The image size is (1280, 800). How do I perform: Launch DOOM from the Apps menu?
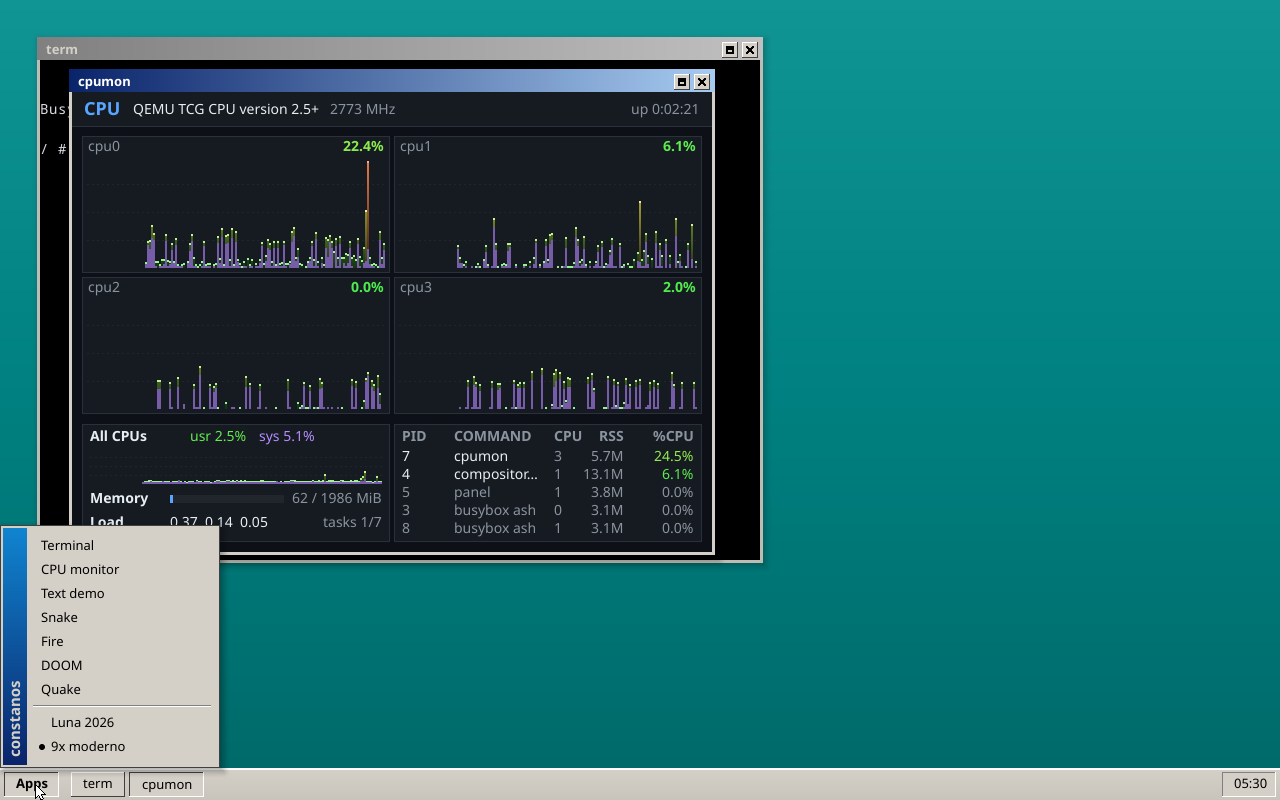(122, 665)
